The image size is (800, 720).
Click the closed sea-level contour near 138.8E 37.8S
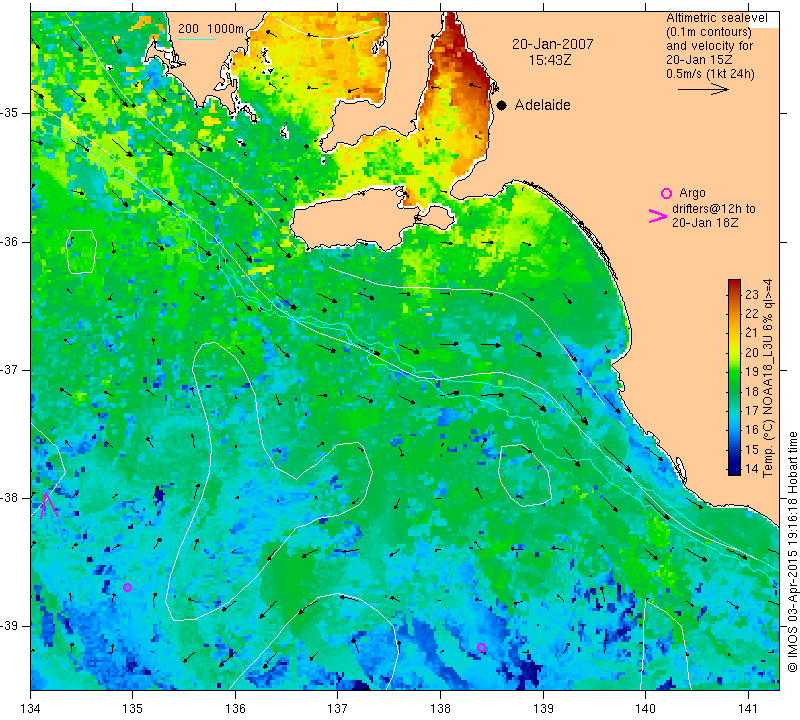click(x=524, y=476)
